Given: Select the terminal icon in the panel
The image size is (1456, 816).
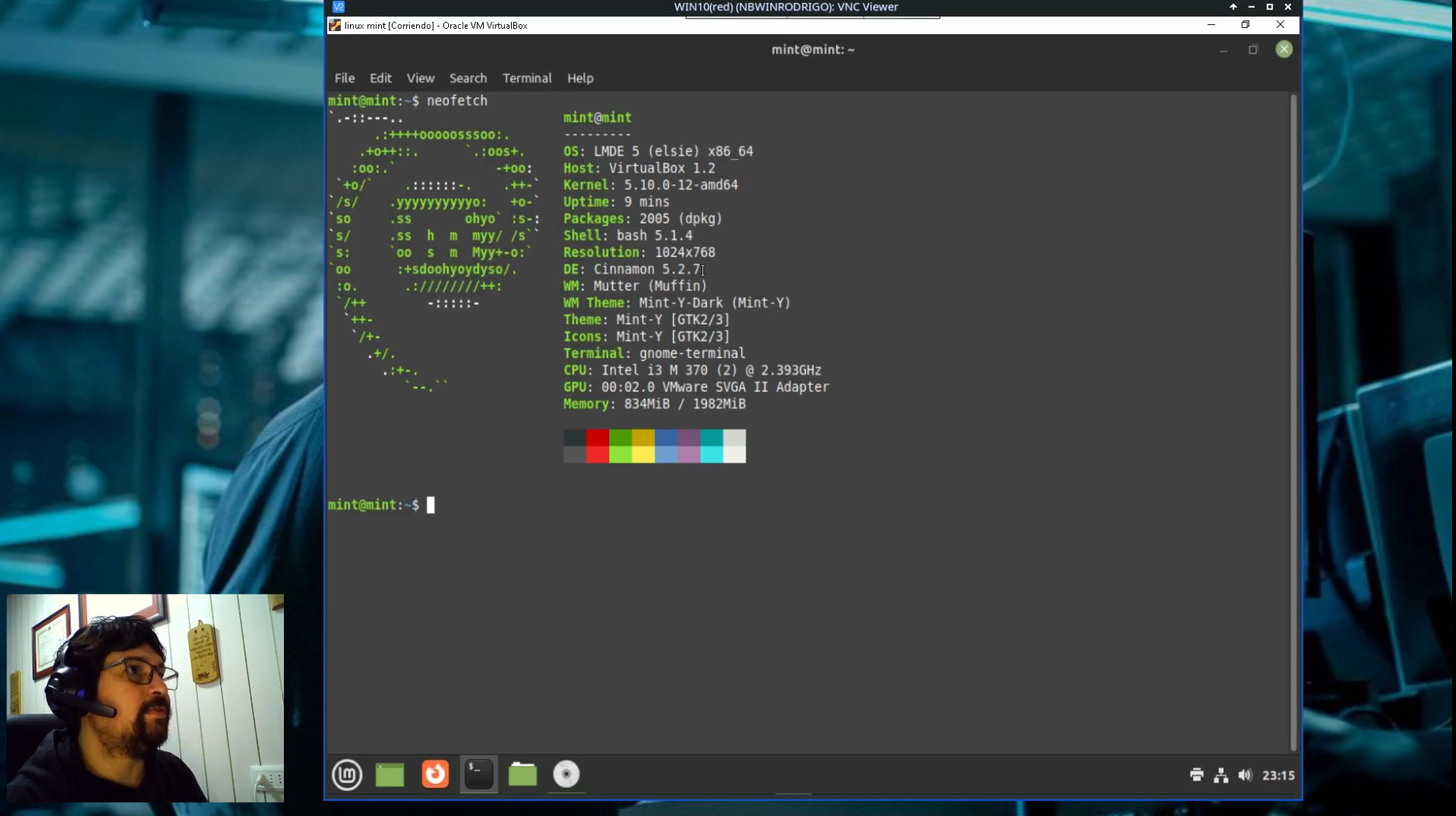Looking at the screenshot, I should [x=479, y=774].
